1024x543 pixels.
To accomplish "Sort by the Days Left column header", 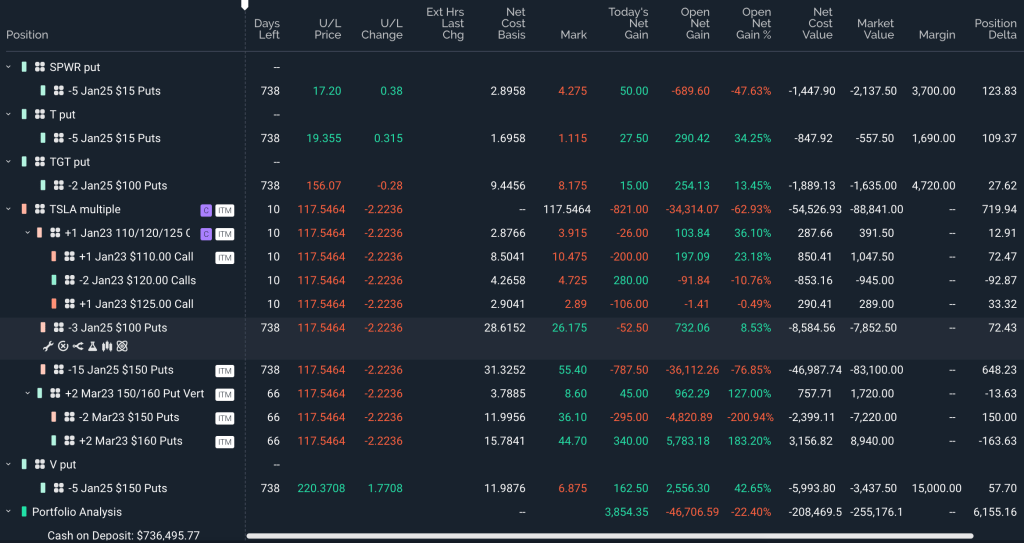I will (267, 29).
